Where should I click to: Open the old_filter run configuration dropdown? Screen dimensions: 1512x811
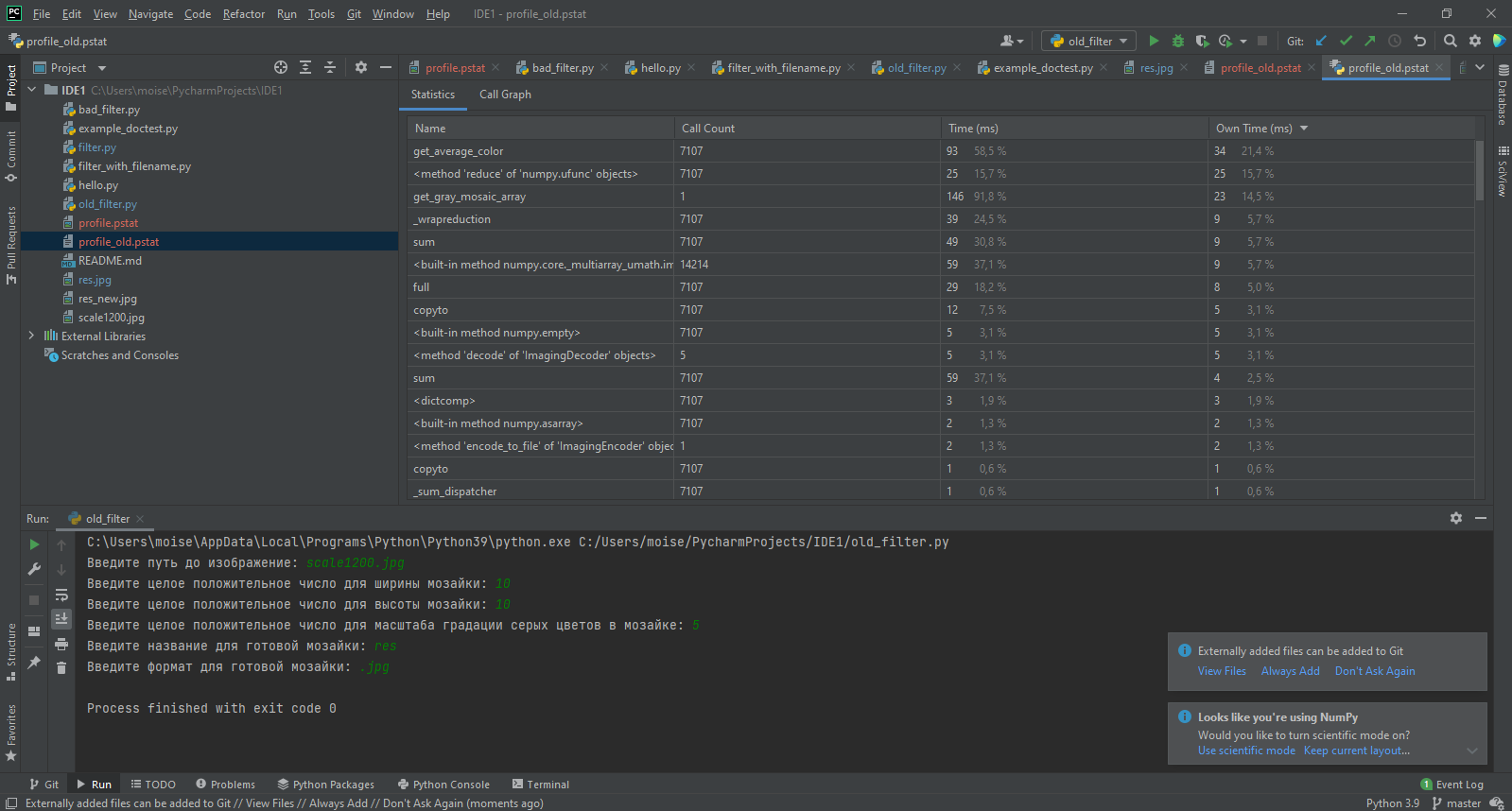[1089, 41]
